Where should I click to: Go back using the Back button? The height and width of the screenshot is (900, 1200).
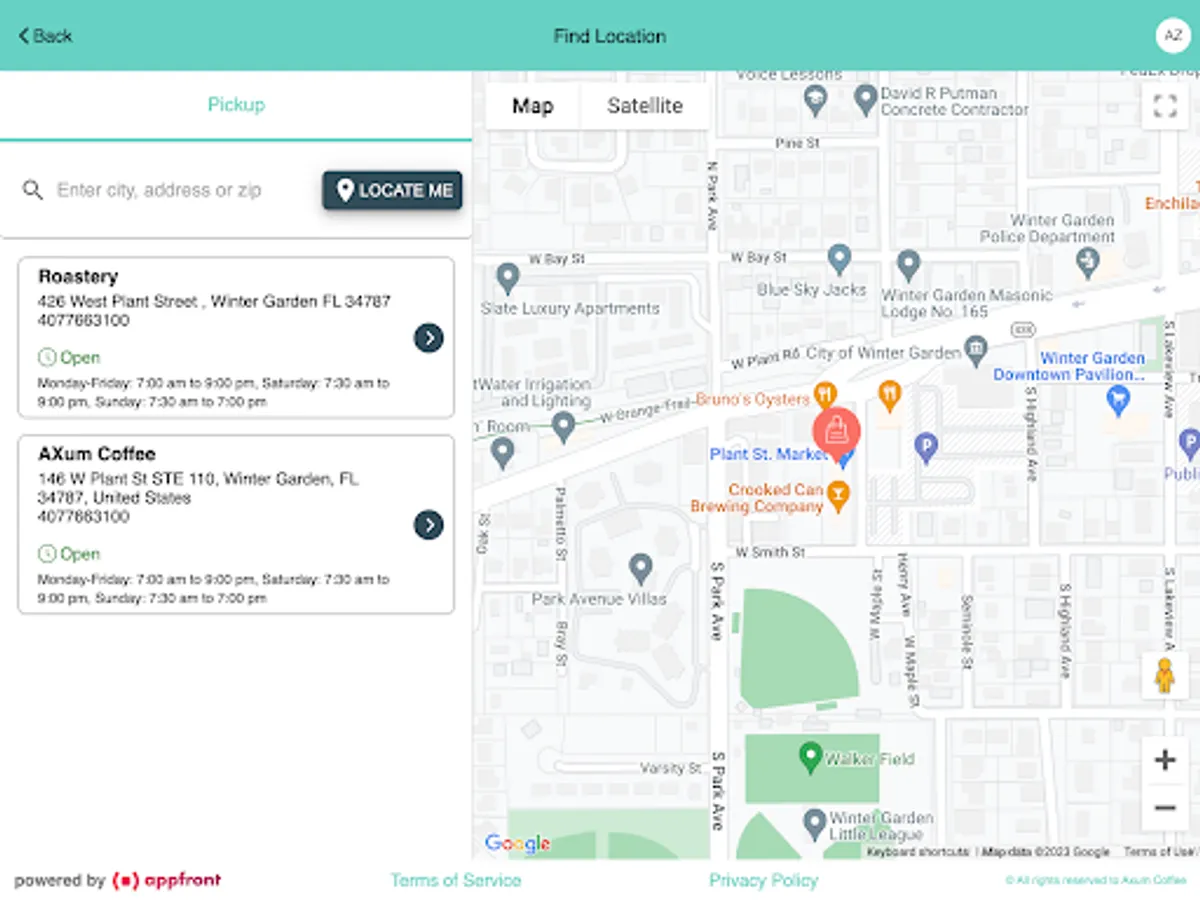point(46,36)
